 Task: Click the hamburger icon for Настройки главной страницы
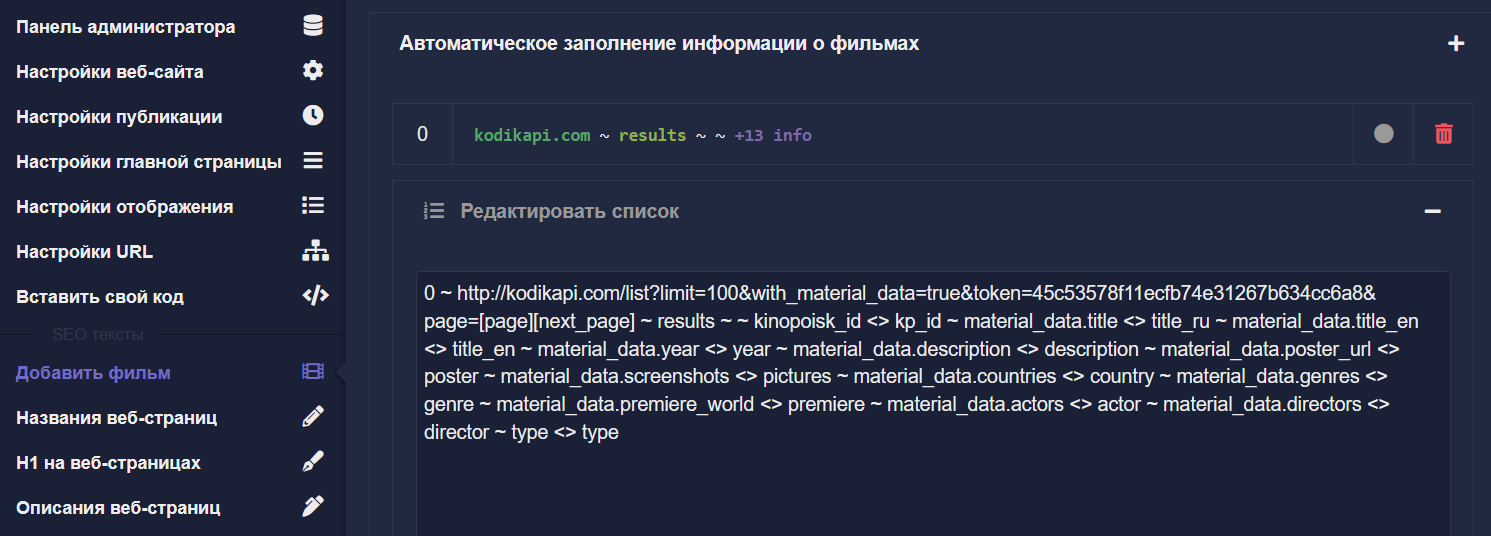[313, 161]
